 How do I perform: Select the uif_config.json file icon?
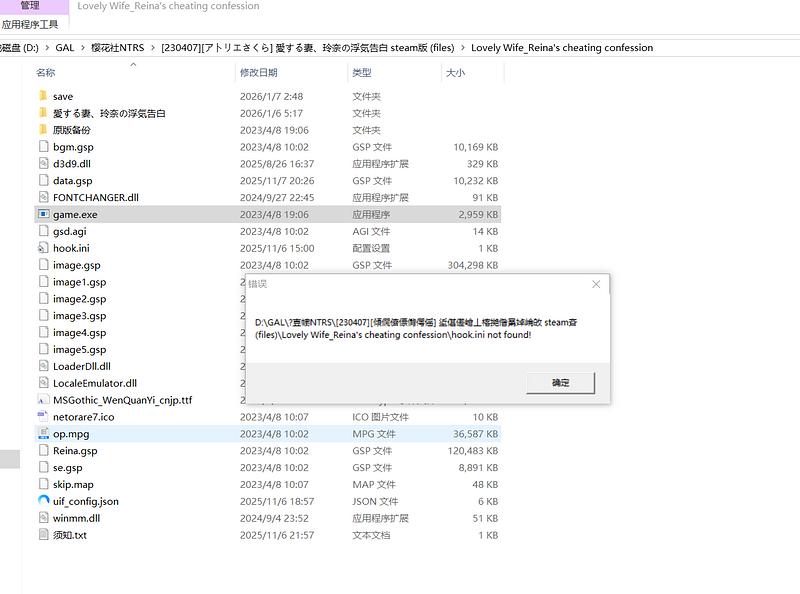43,501
